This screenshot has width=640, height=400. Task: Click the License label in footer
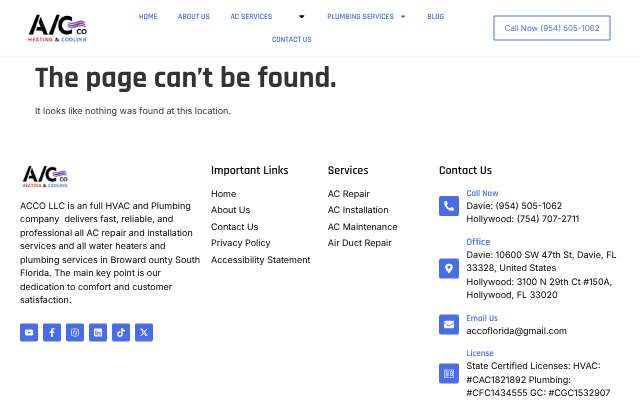(x=480, y=353)
